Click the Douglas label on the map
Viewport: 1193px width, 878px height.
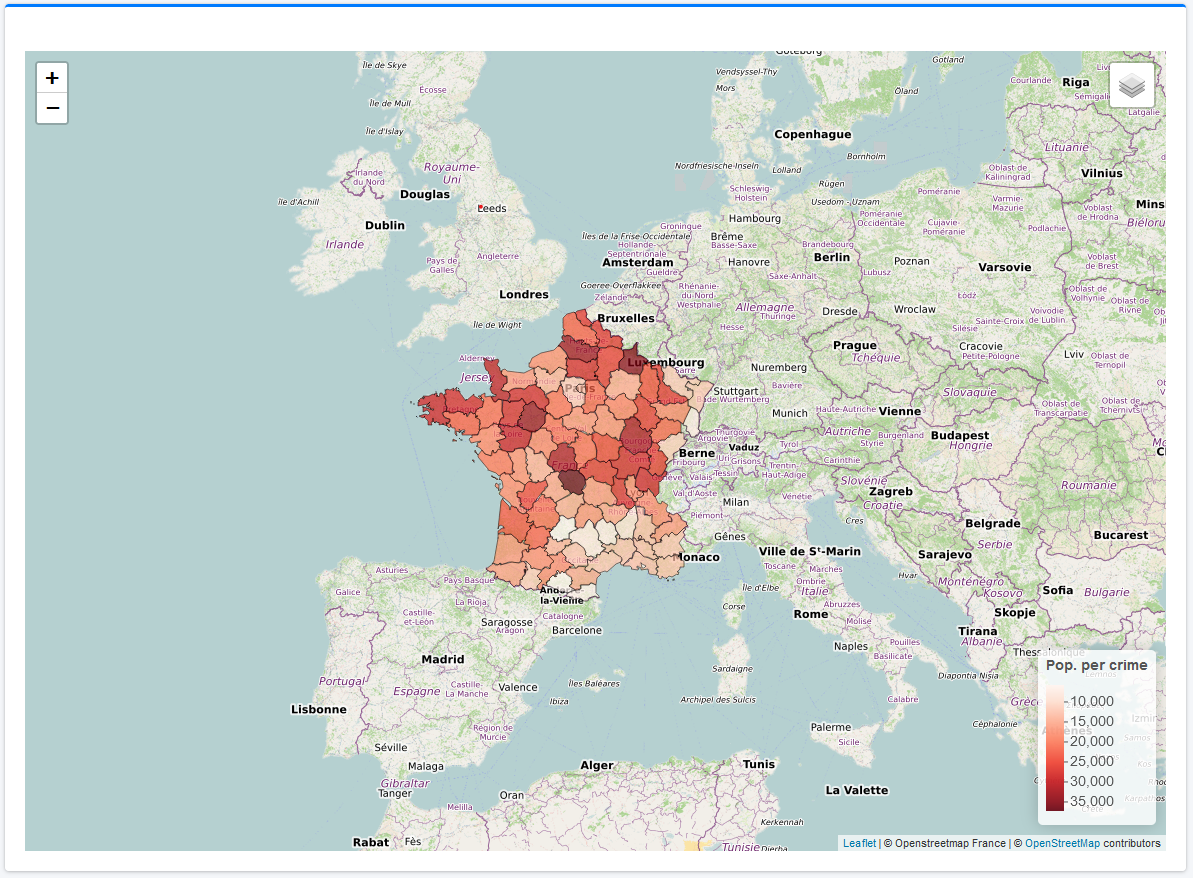click(x=425, y=194)
